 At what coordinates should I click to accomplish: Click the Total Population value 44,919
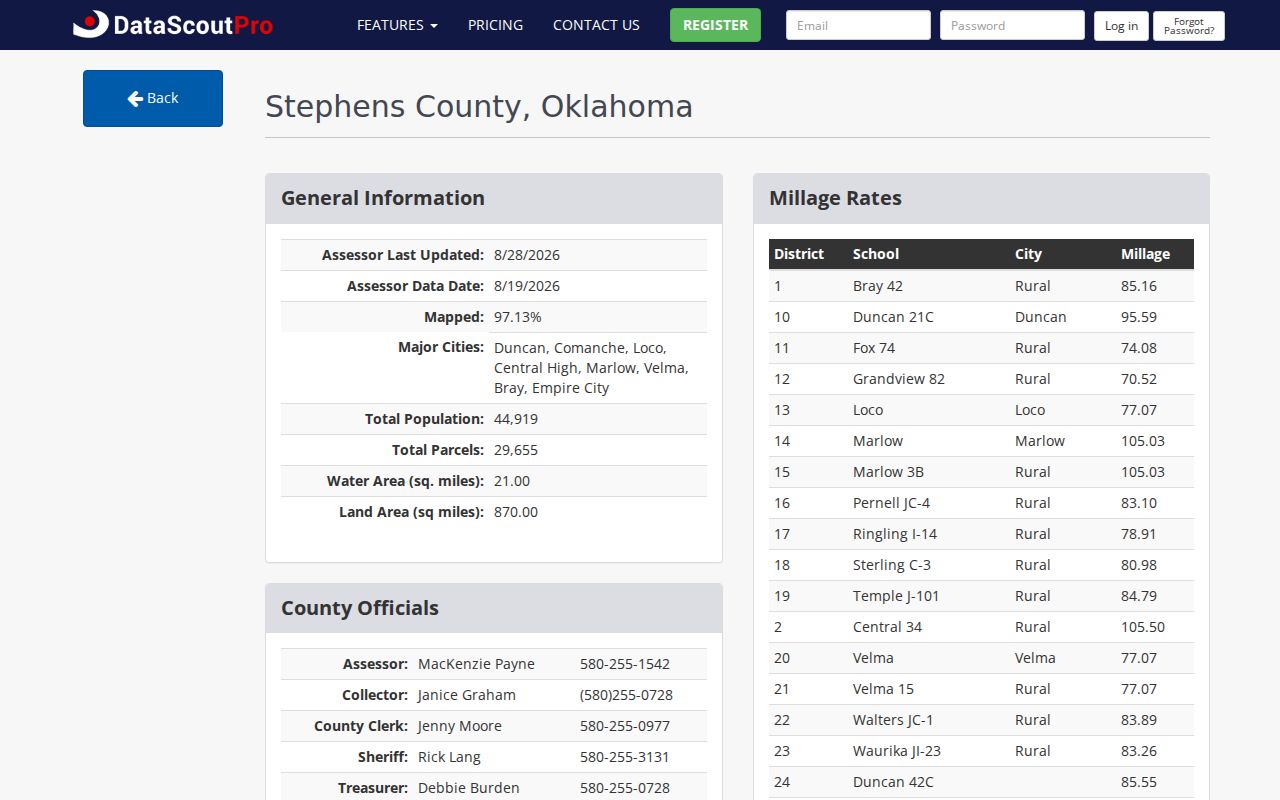tap(516, 419)
